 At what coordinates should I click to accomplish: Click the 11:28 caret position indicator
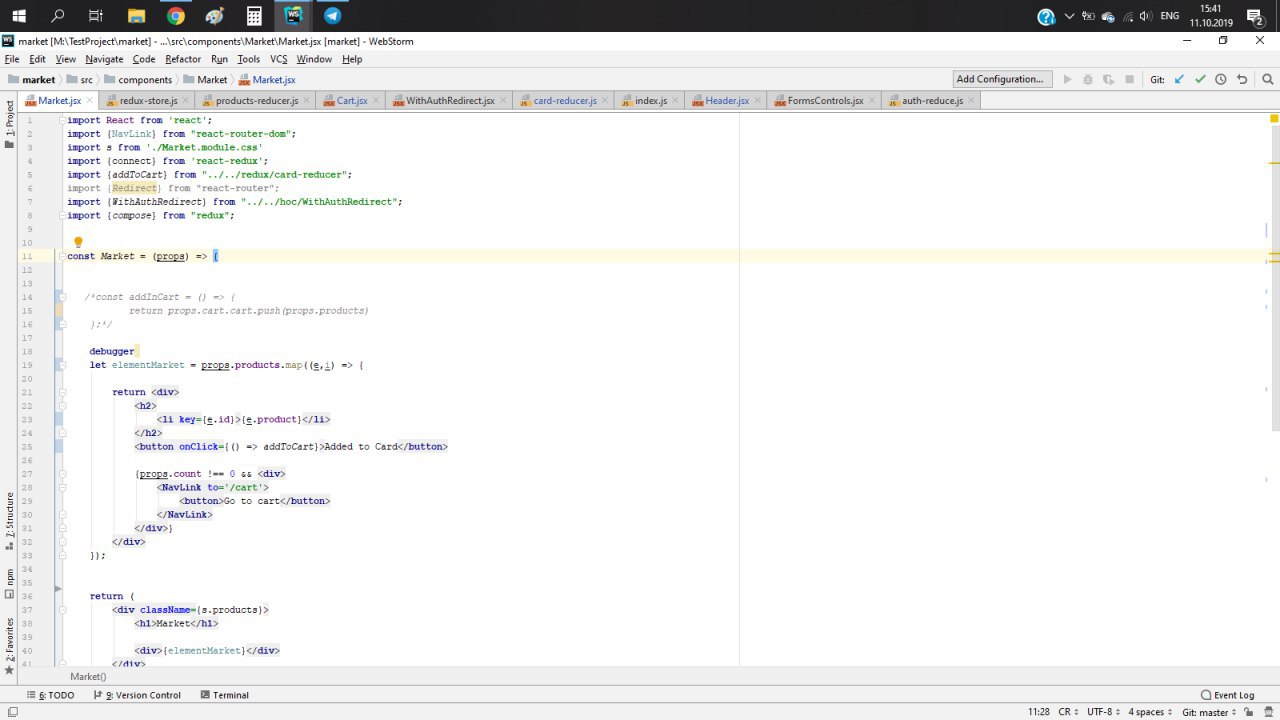click(1038, 711)
